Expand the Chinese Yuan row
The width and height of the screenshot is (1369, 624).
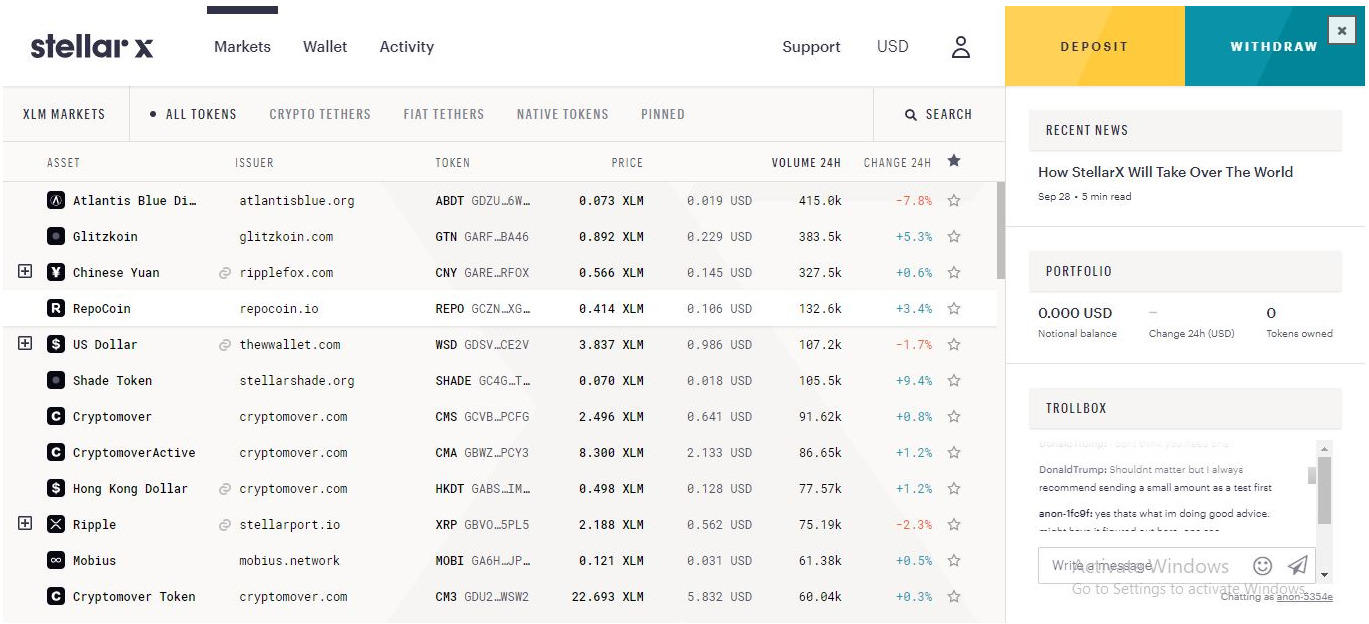[25, 271]
